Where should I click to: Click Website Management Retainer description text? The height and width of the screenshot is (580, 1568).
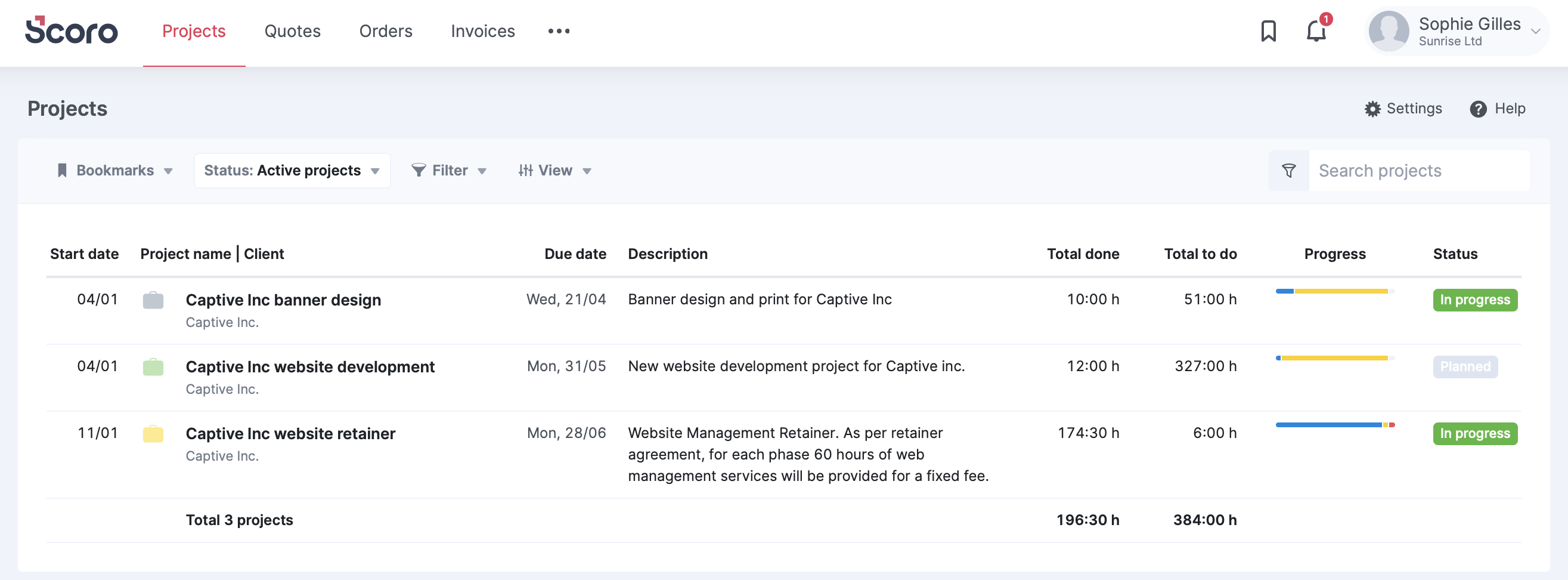coord(808,455)
